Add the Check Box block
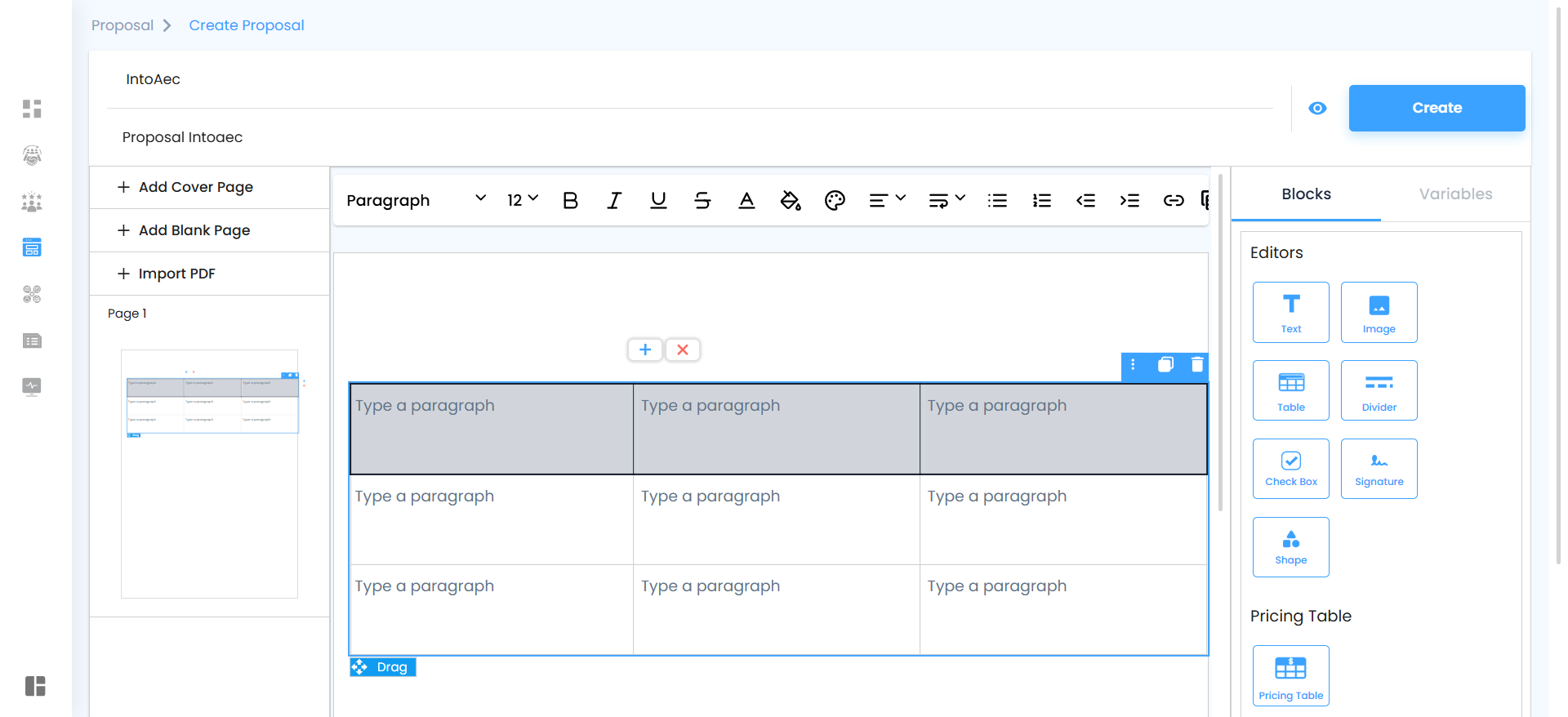The height and width of the screenshot is (717, 1568). 1290,469
